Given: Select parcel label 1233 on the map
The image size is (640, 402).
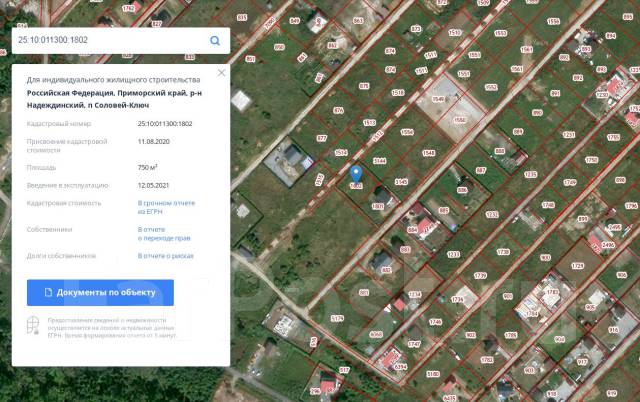Looking at the screenshot, I should point(453,254).
